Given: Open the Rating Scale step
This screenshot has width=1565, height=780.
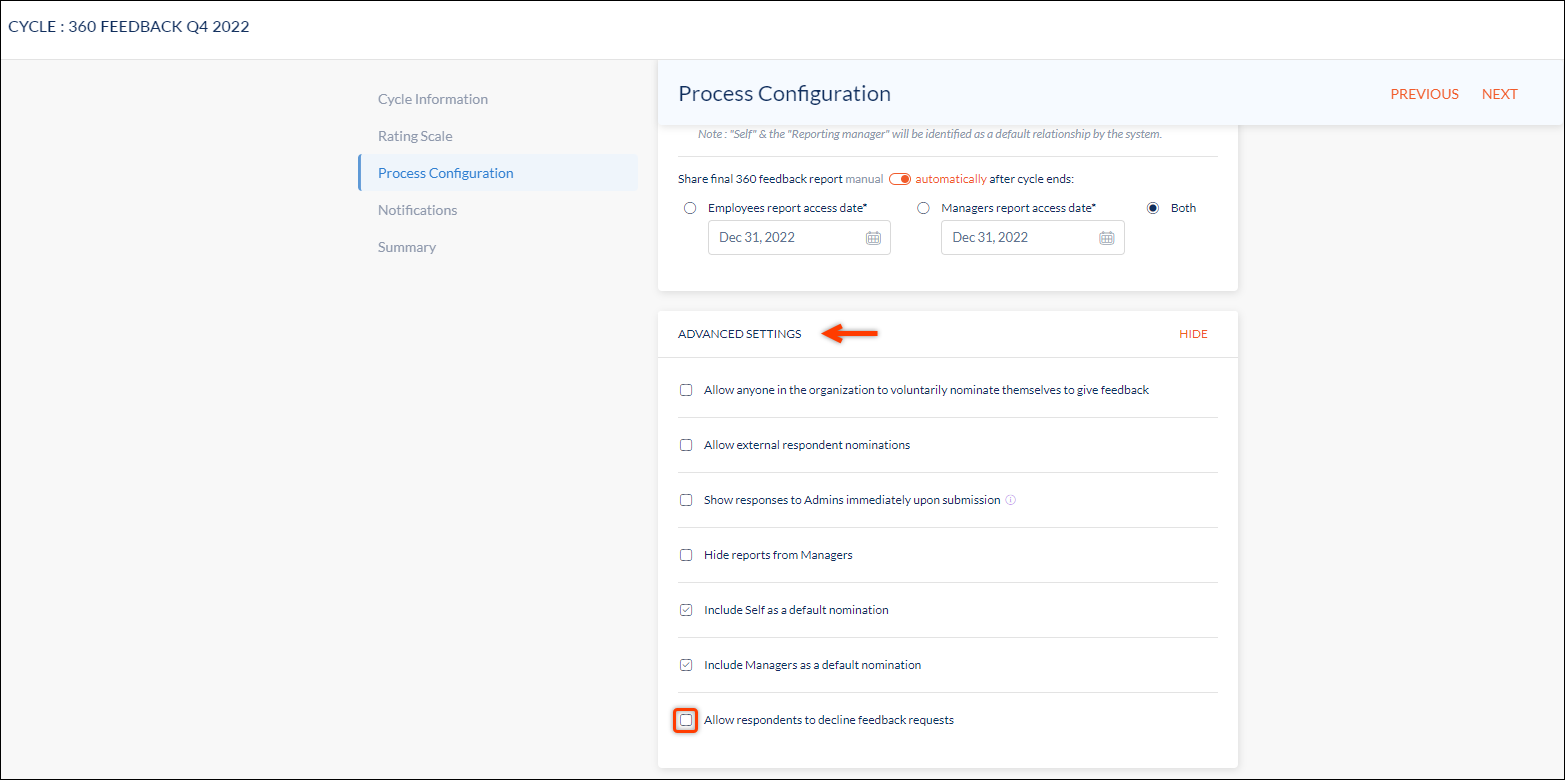Looking at the screenshot, I should 415,136.
